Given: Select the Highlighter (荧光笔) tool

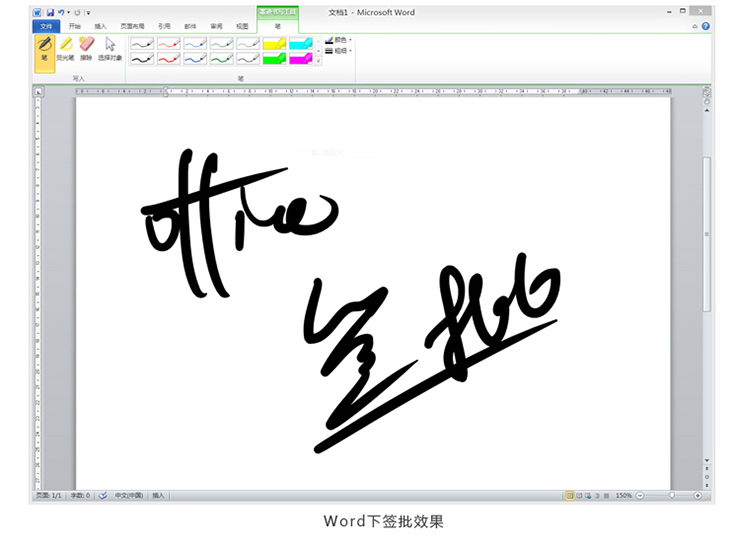Looking at the screenshot, I should point(65,49).
